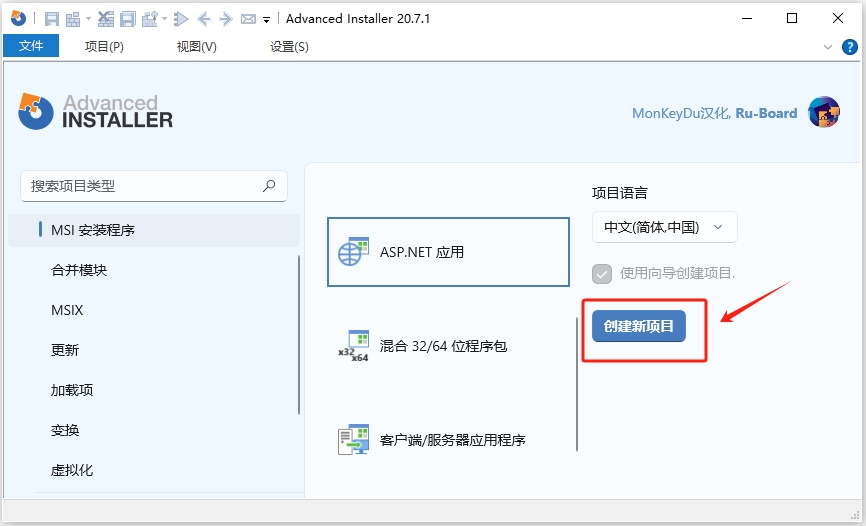This screenshot has height=526, width=866.
Task: Click the project types vertical scrollbar
Action: coord(577,385)
